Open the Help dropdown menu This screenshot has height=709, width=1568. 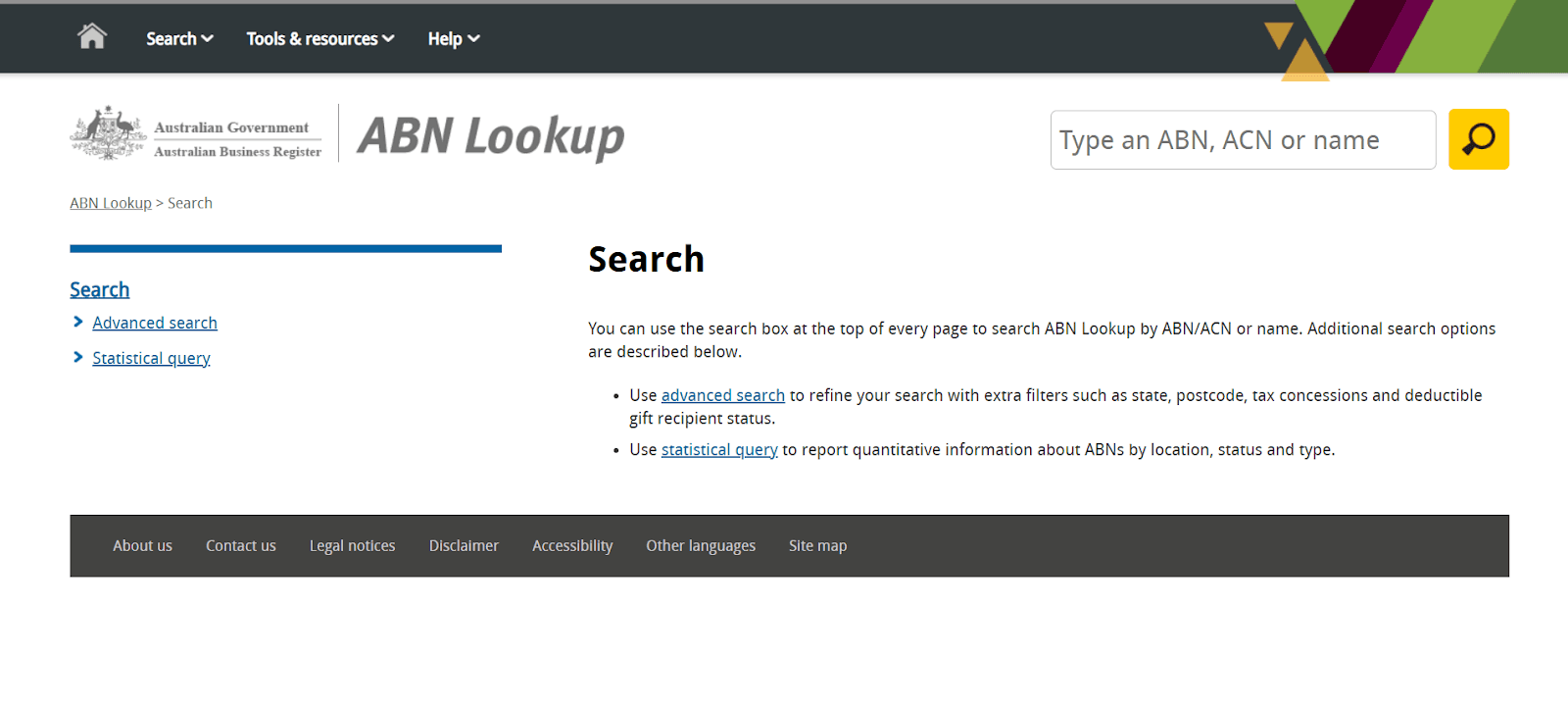pyautogui.click(x=454, y=38)
